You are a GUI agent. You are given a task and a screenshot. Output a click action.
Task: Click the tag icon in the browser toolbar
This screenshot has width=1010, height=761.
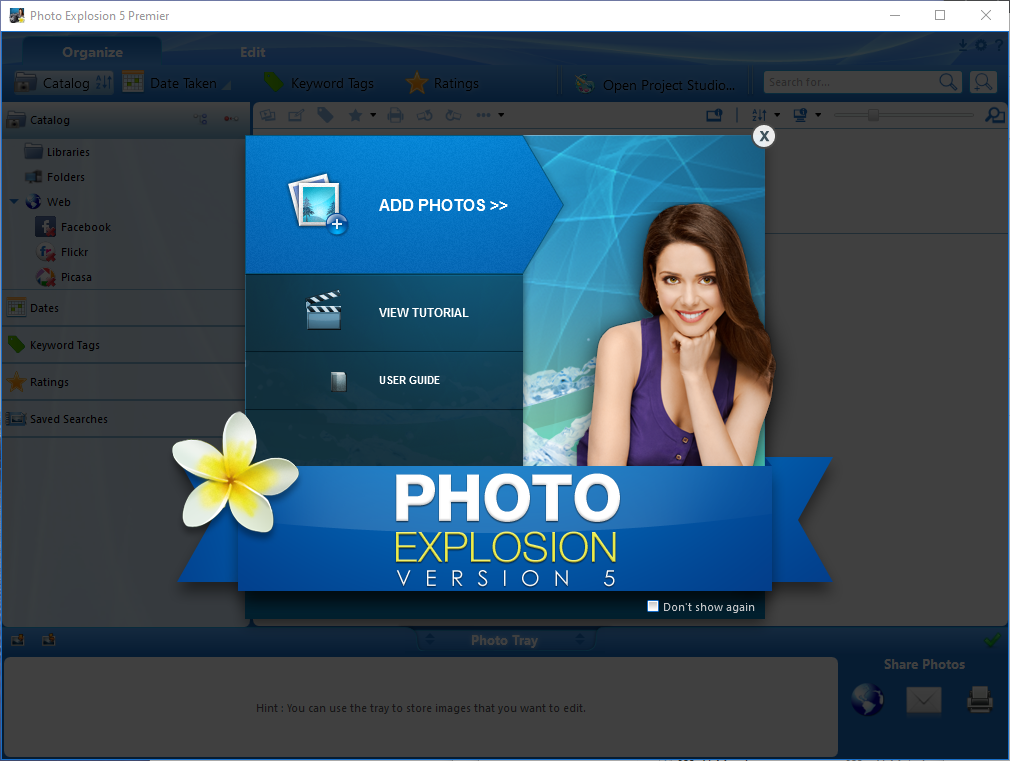point(325,115)
